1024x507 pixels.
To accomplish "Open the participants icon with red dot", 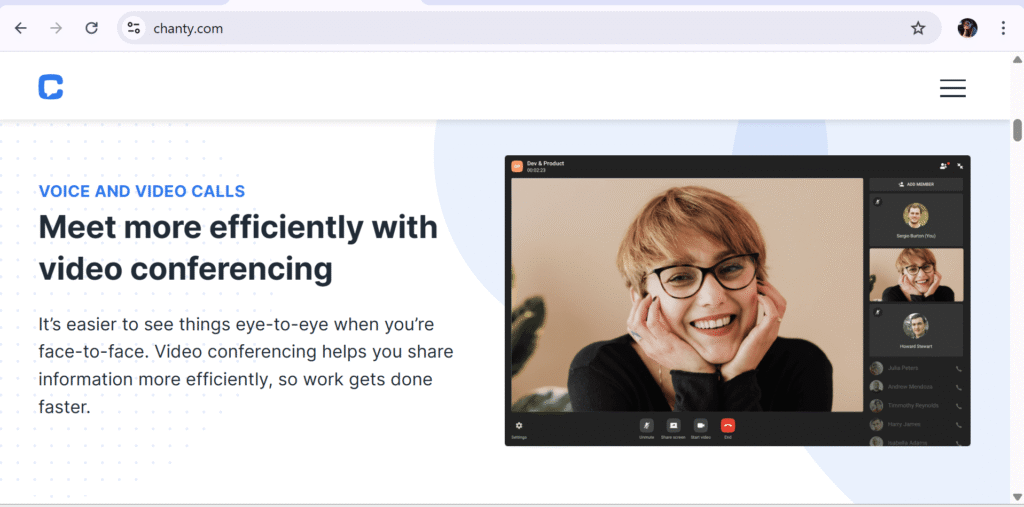I will coord(944,166).
